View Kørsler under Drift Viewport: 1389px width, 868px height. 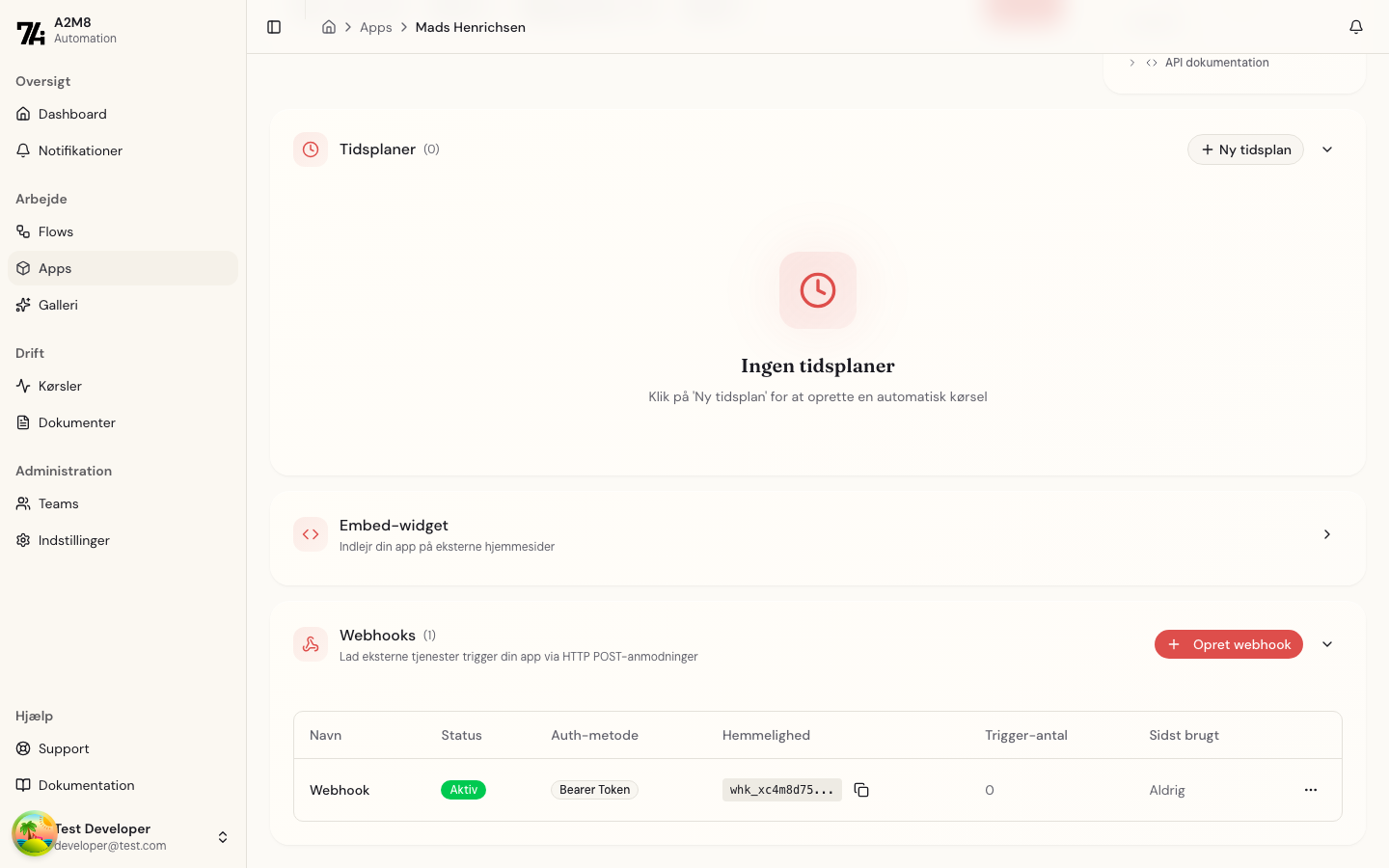(60, 386)
